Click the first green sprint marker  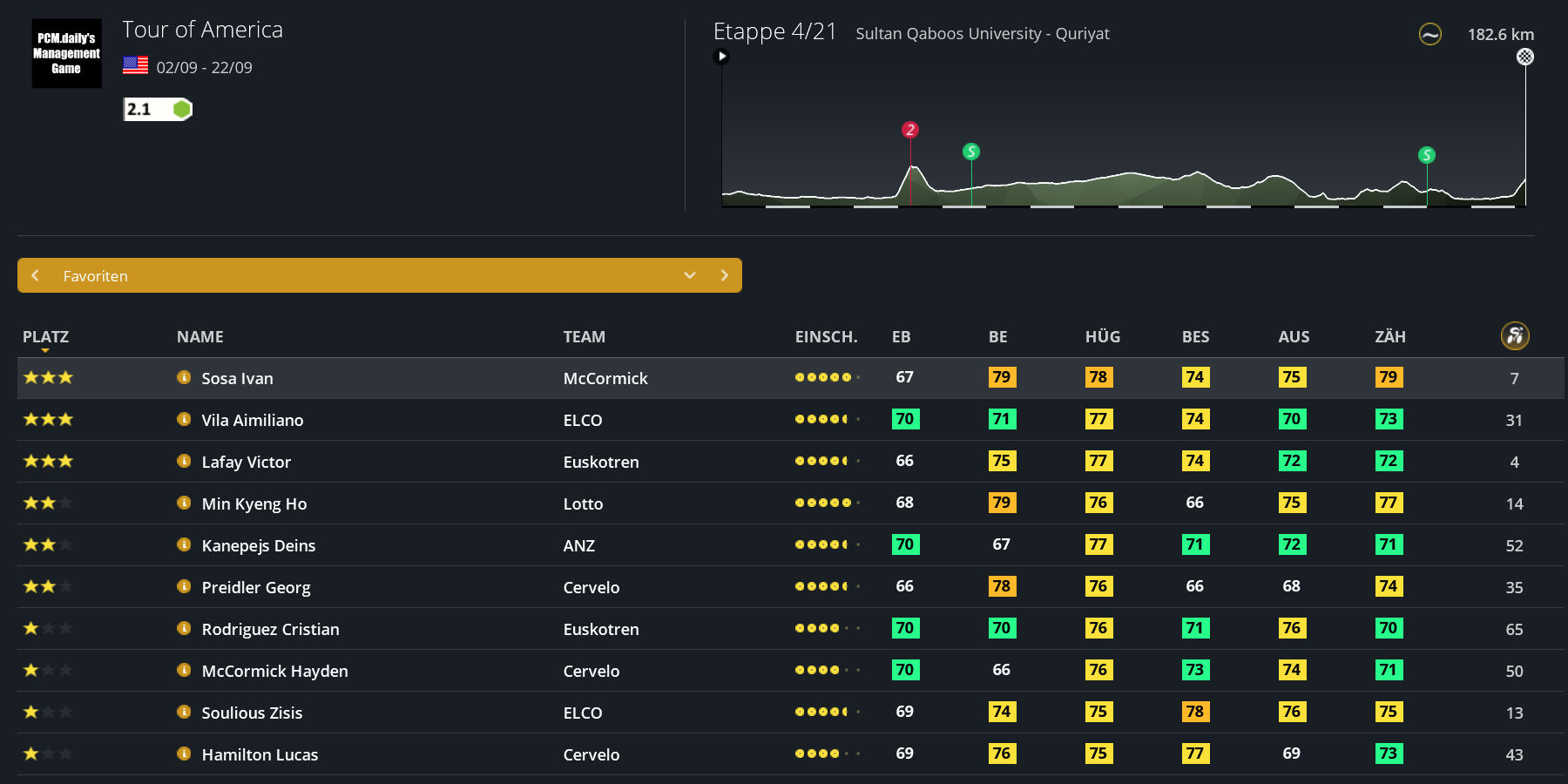(970, 152)
